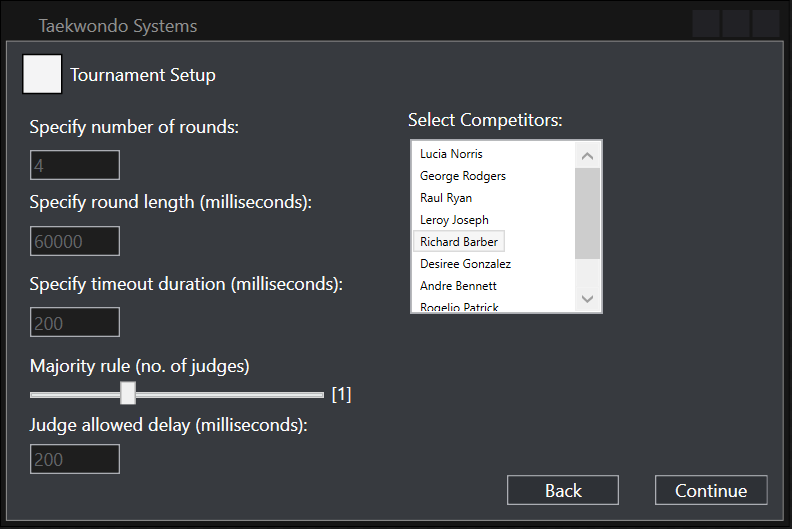The image size is (792, 529).
Task: Select Desiree Gonzalez from the list
Action: click(465, 264)
